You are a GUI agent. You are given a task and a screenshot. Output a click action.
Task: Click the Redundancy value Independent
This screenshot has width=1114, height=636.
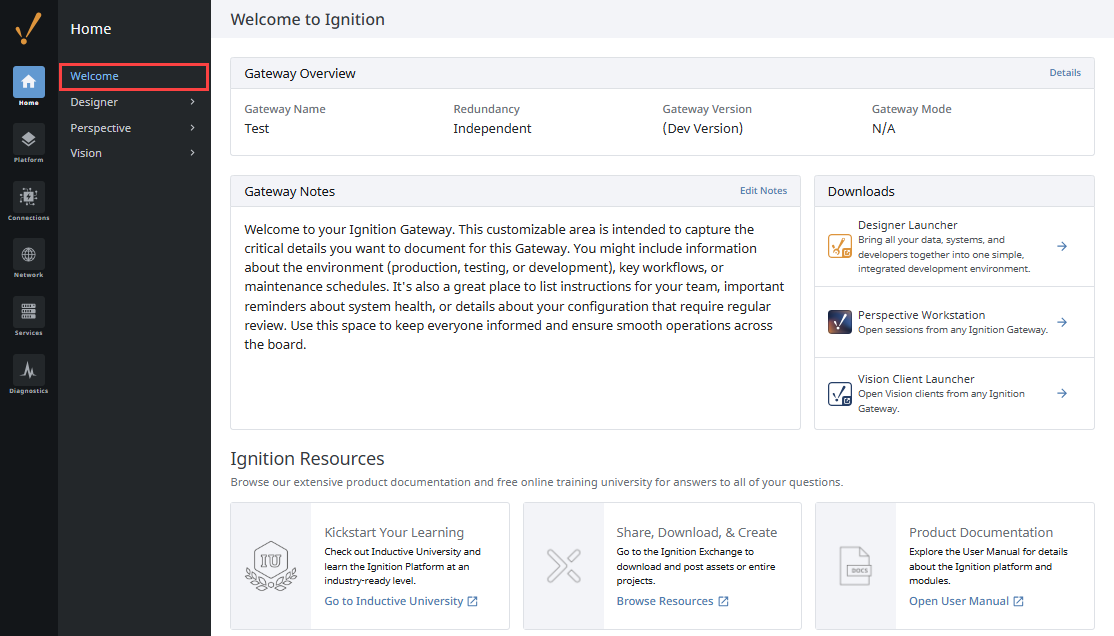[492, 129]
